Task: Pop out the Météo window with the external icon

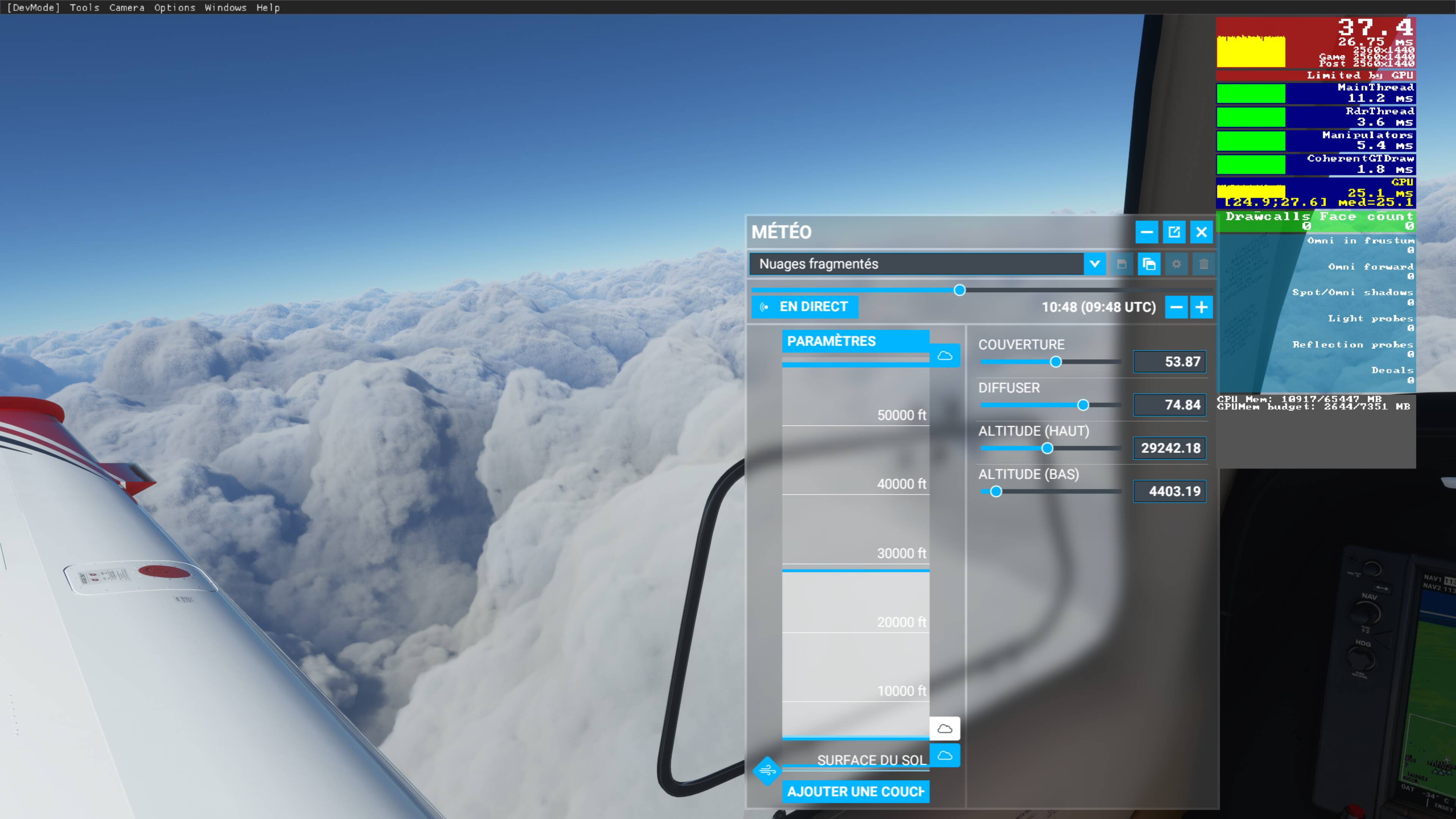Action: point(1175,232)
